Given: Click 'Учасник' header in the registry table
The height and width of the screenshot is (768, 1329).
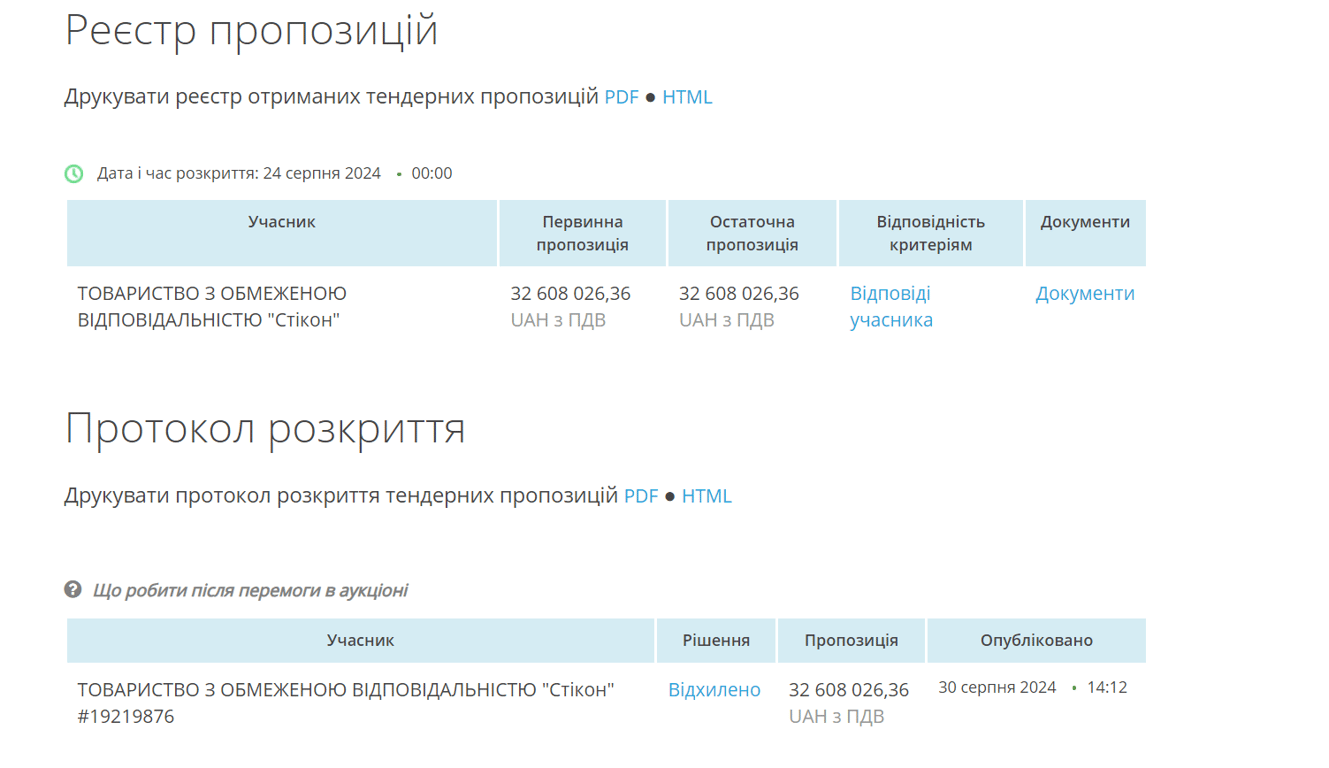Looking at the screenshot, I should (282, 222).
